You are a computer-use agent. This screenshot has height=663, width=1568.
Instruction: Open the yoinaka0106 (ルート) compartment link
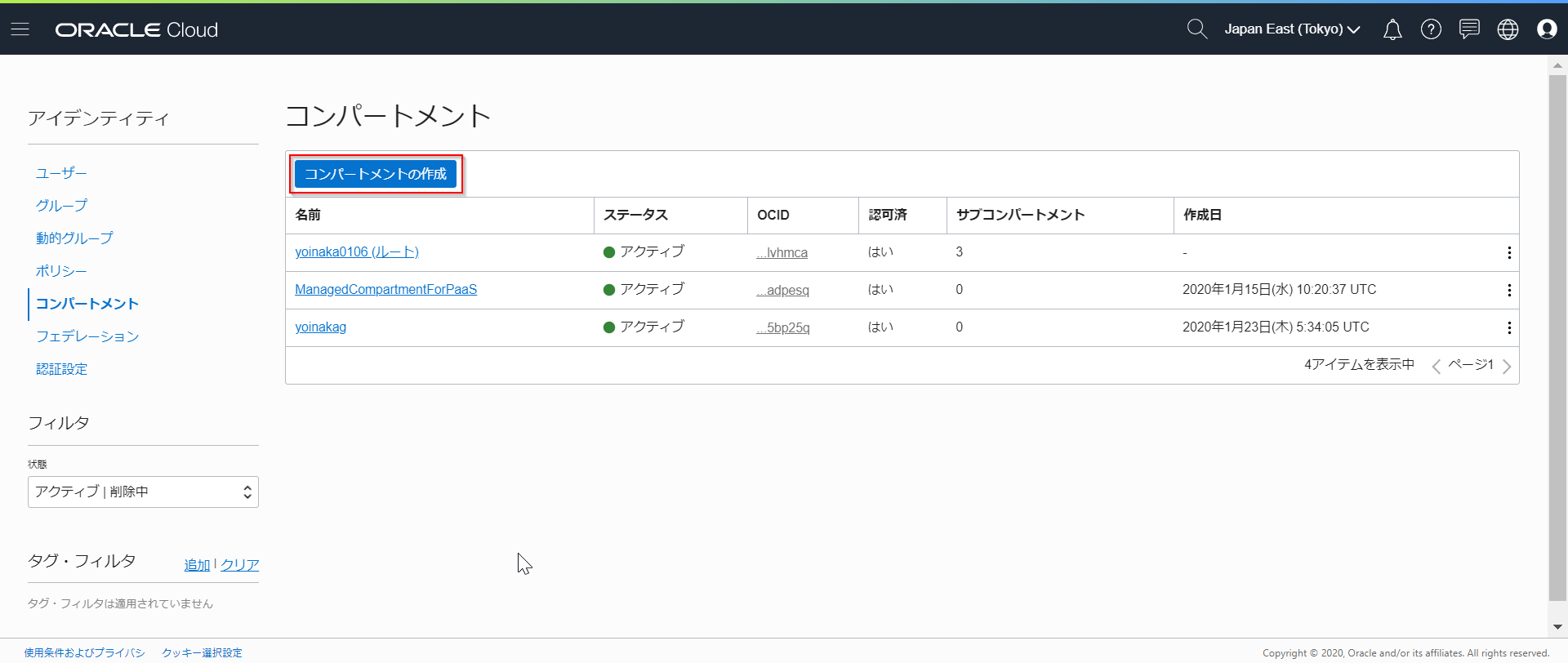pos(357,252)
